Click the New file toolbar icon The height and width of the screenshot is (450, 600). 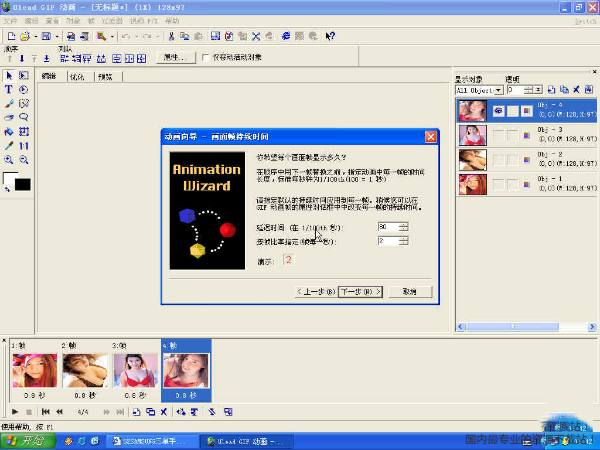click(9, 36)
